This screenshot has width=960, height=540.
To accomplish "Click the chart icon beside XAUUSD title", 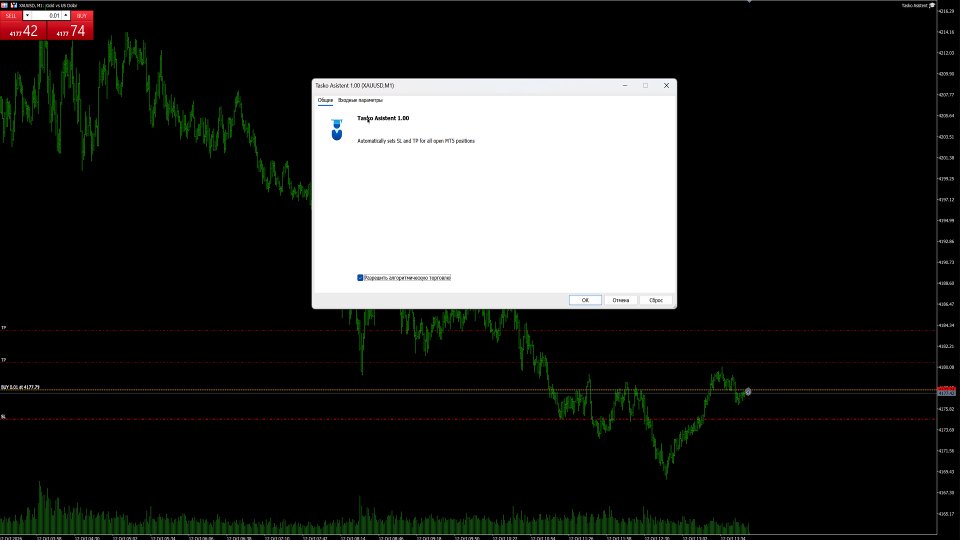I will click(13, 5).
